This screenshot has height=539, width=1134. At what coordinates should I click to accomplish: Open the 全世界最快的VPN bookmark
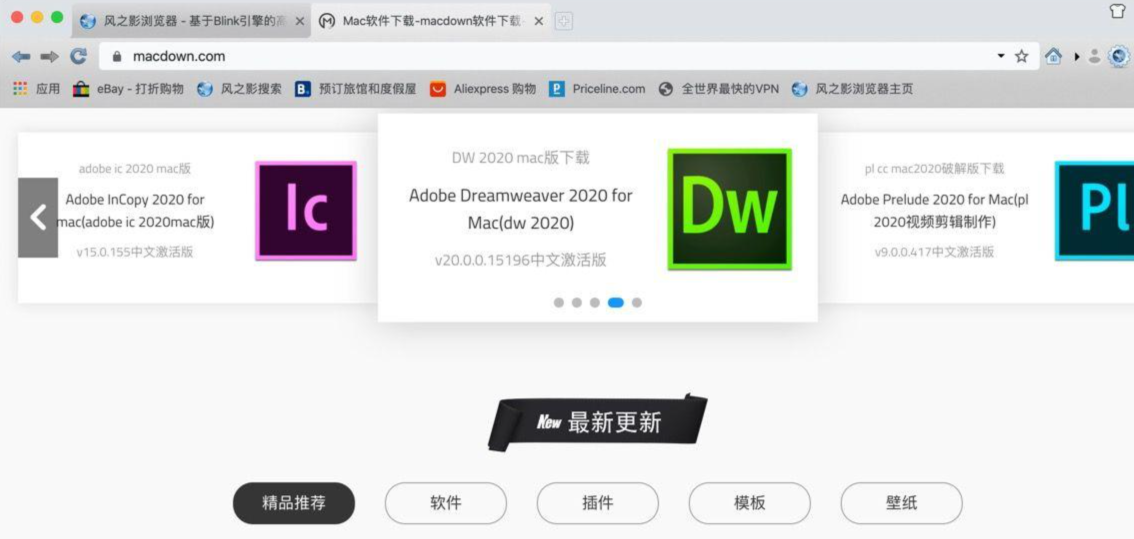click(x=720, y=89)
